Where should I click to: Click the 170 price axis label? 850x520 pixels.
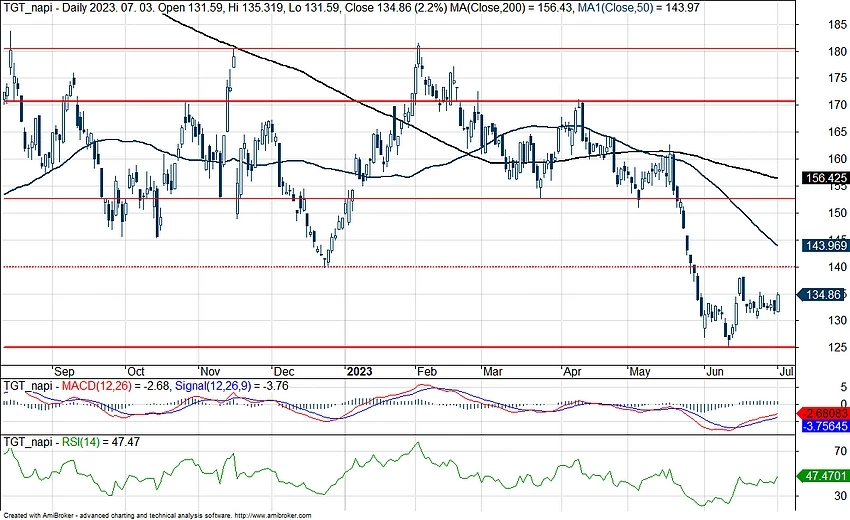point(838,105)
